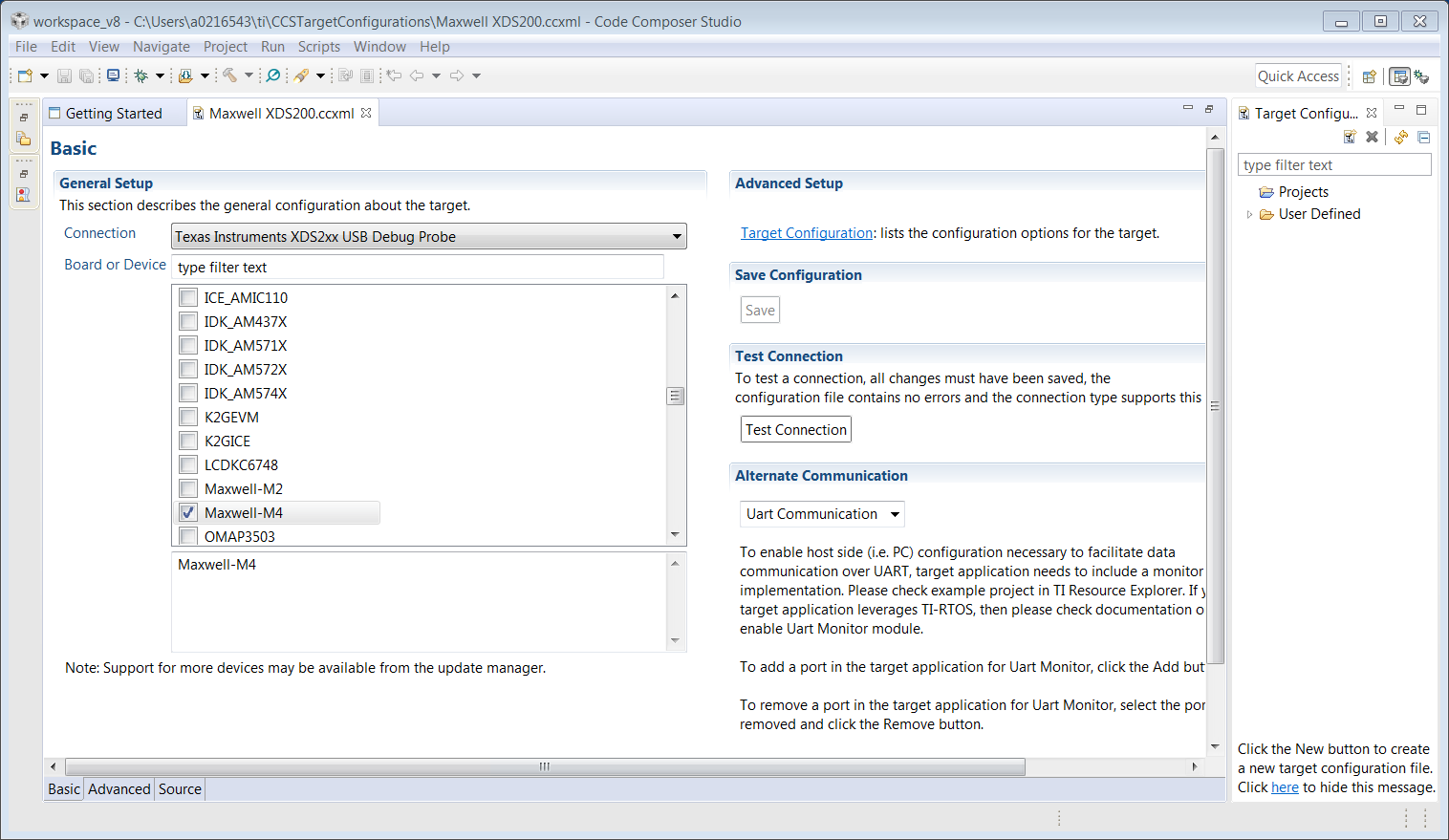This screenshot has height=840, width=1449.
Task: Check the LCDKC6748 device checkbox
Action: click(x=188, y=464)
